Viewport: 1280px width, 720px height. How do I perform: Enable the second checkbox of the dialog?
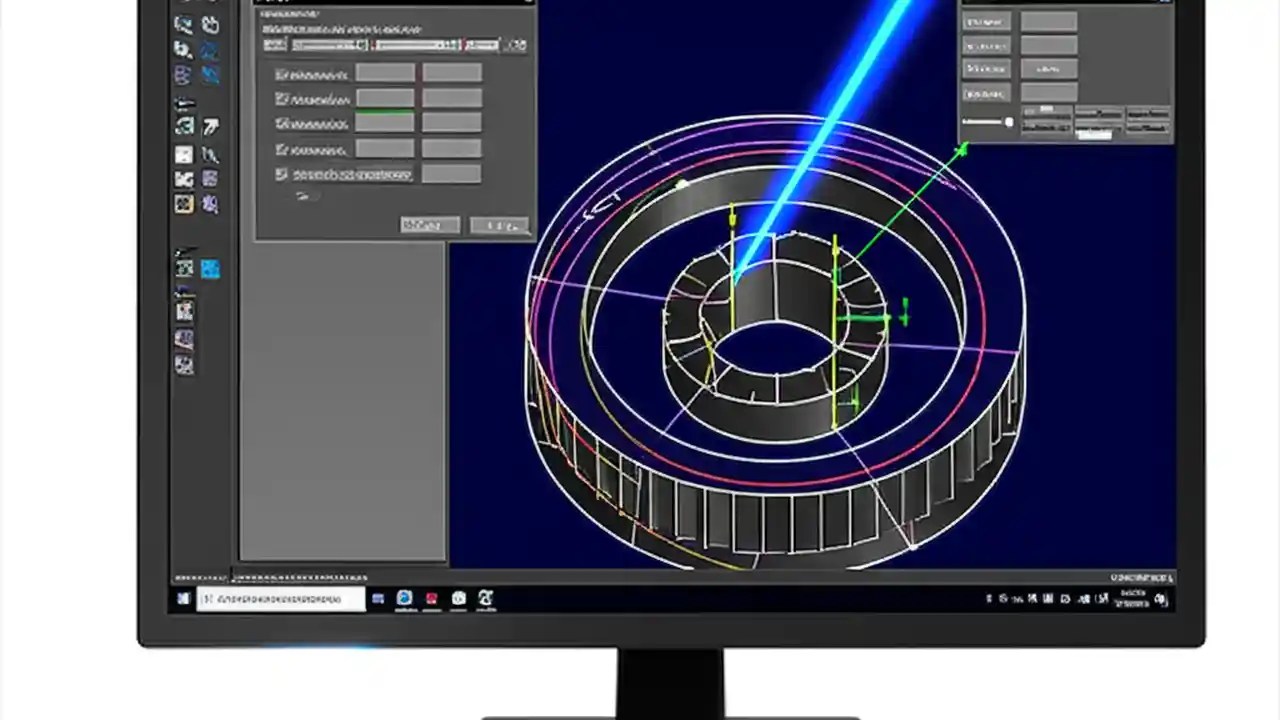coord(282,98)
